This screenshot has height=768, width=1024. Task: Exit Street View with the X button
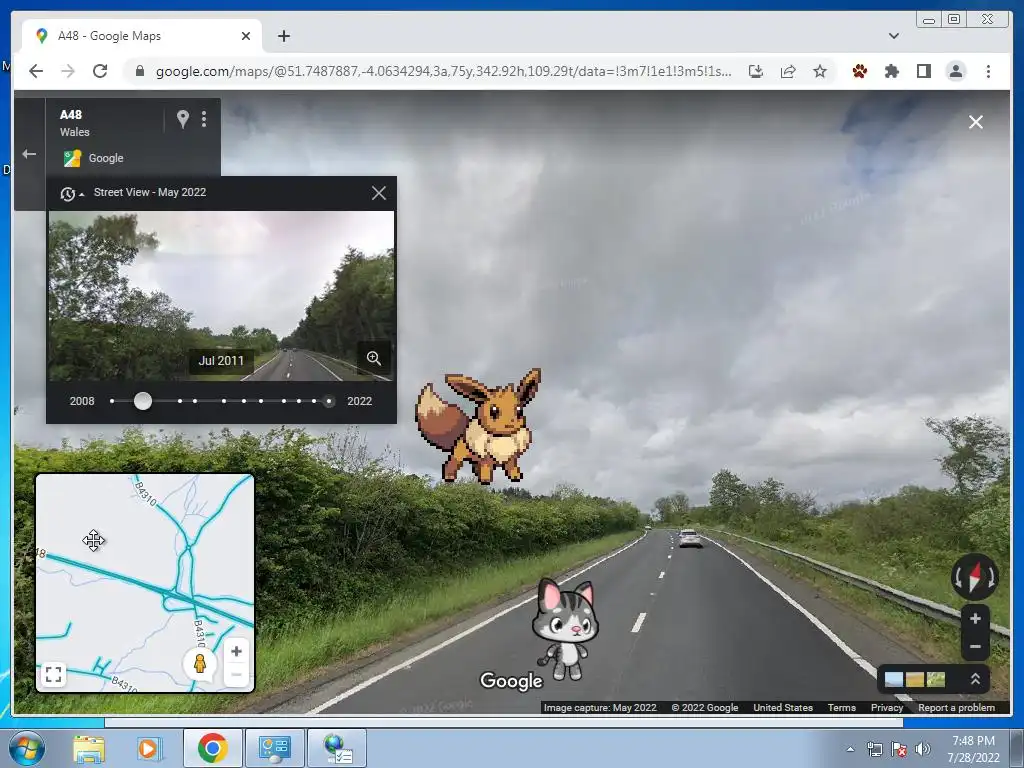point(976,122)
